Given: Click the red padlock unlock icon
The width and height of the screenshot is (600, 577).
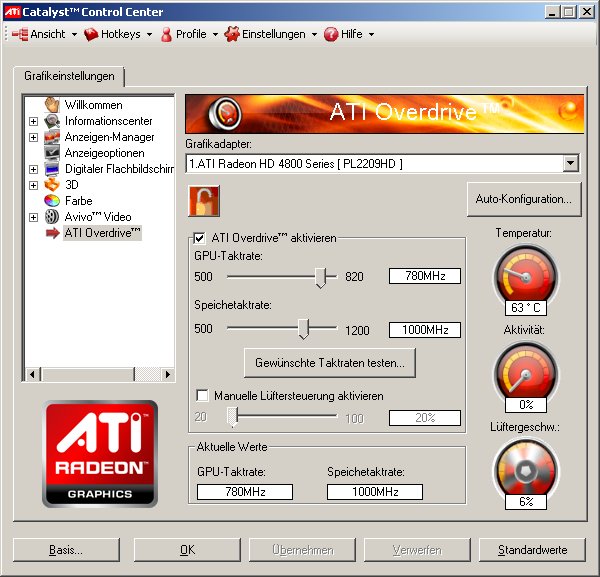Looking at the screenshot, I should 203,200.
